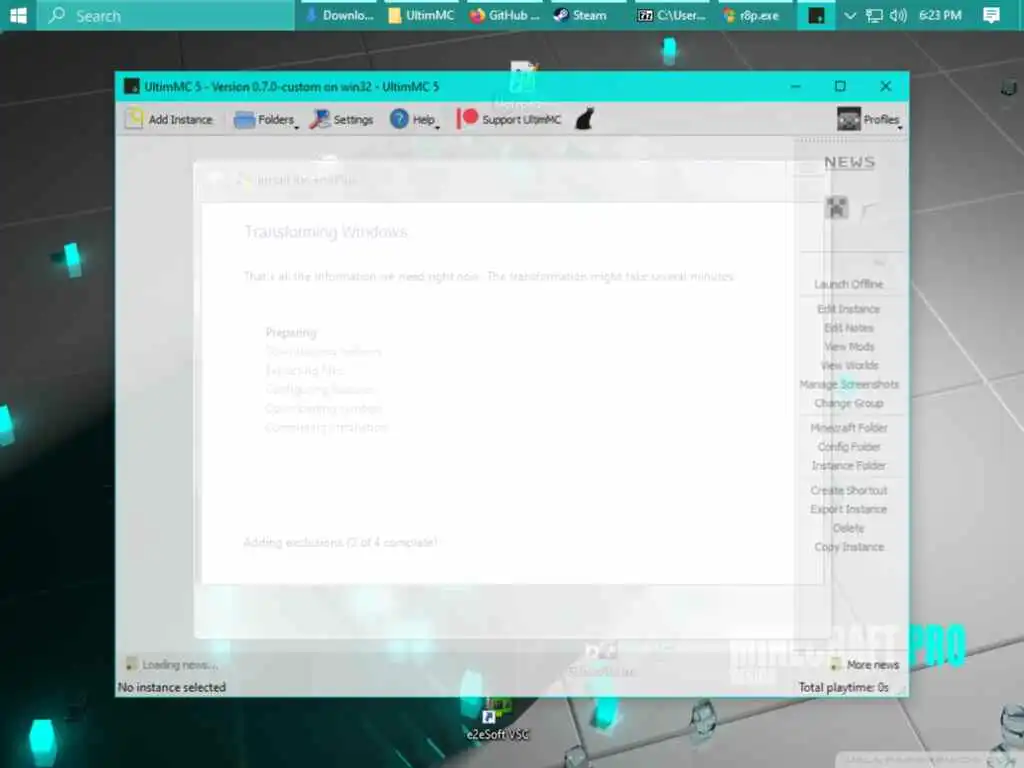Click the More news button
Image resolution: width=1024 pixels, height=768 pixels.
click(865, 665)
